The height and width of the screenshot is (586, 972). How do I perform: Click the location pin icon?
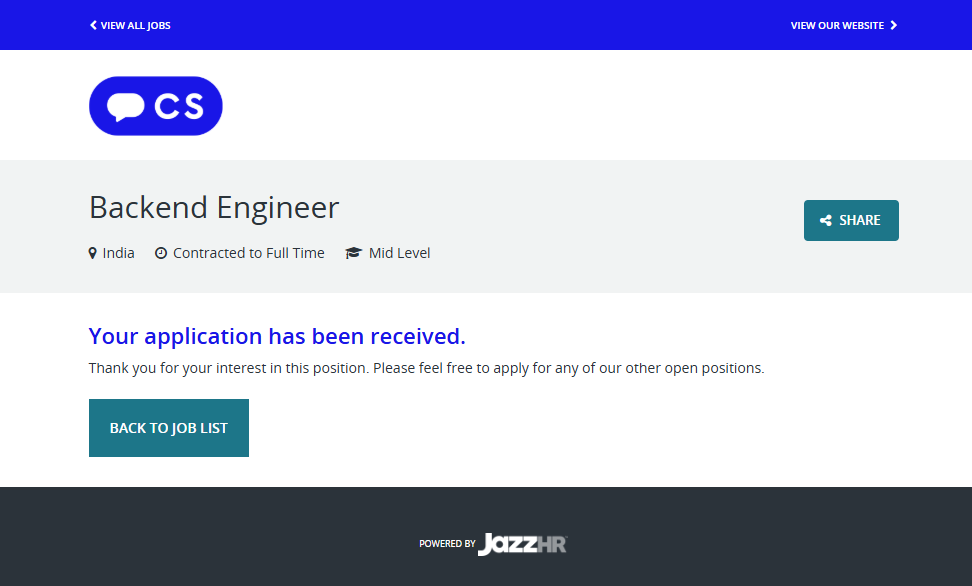[93, 253]
